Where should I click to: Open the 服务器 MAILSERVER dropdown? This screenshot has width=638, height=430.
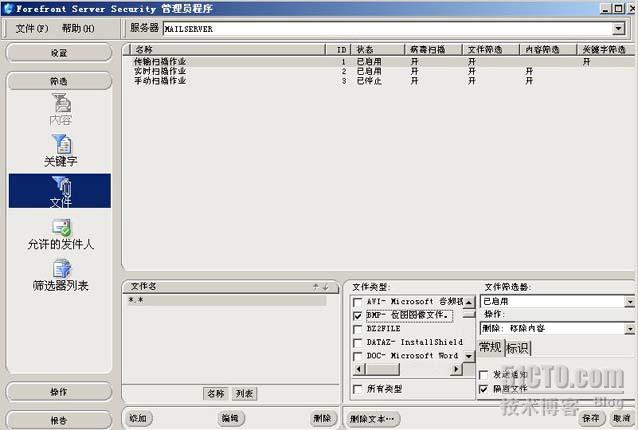click(x=618, y=28)
